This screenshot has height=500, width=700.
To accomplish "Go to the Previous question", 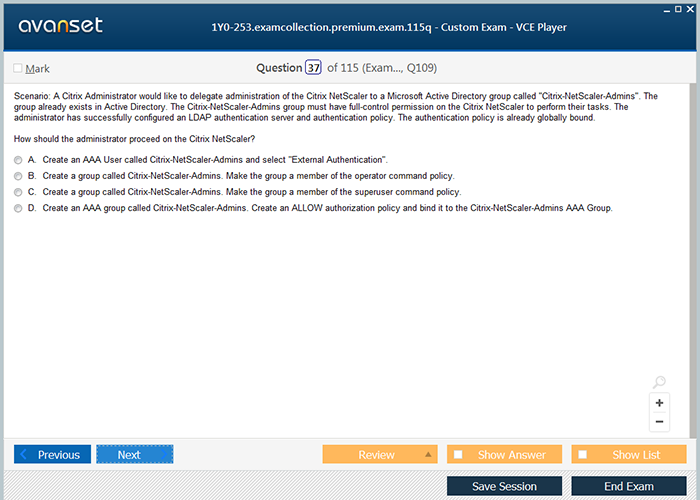I will [52, 454].
